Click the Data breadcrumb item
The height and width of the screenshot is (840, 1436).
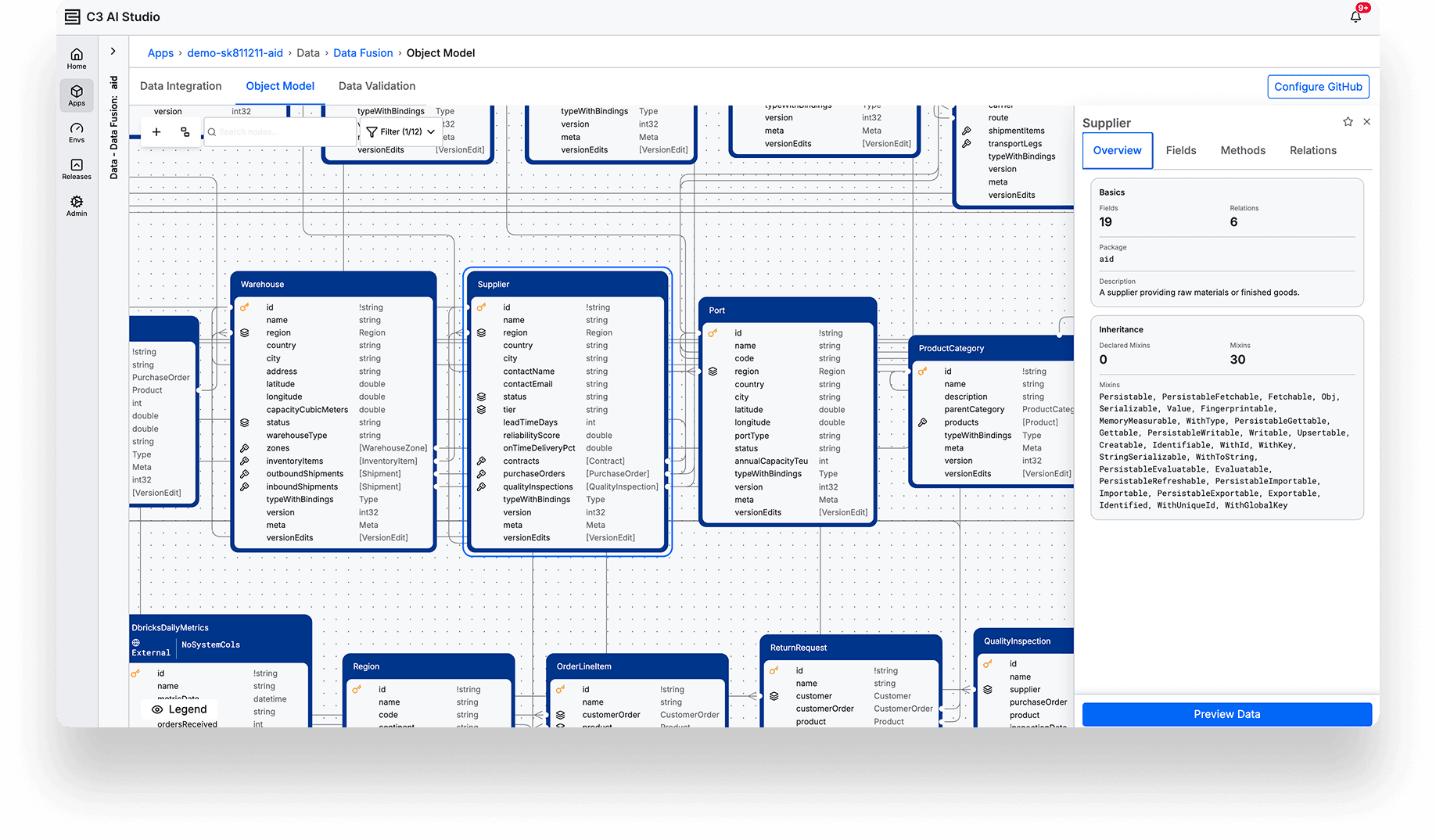point(308,53)
